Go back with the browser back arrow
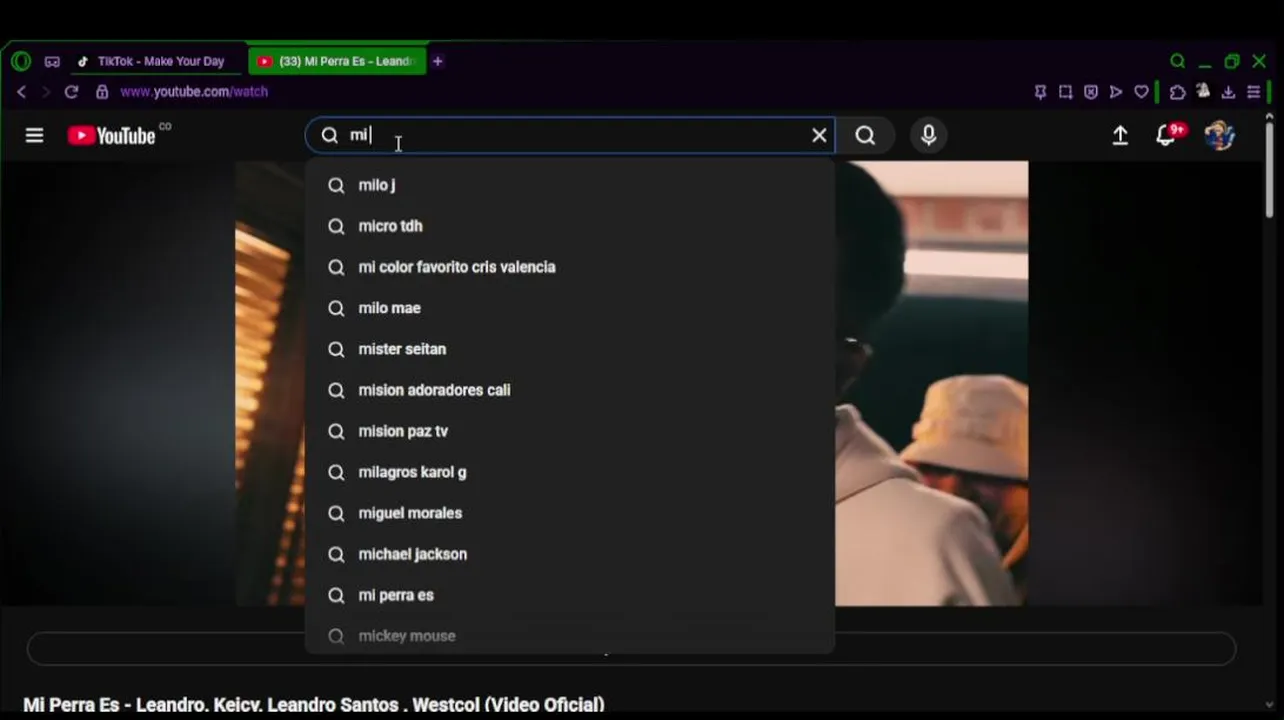The image size is (1284, 720). pyautogui.click(x=21, y=92)
